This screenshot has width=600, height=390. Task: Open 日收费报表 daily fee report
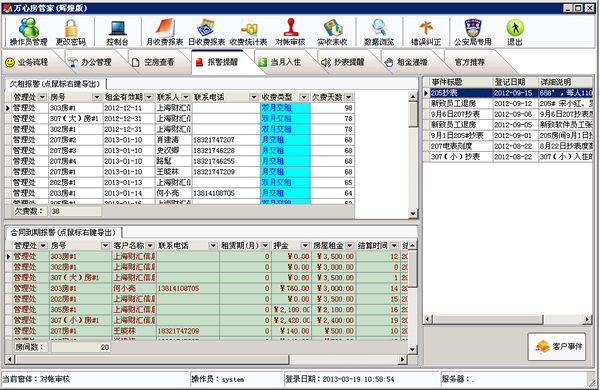[207, 32]
